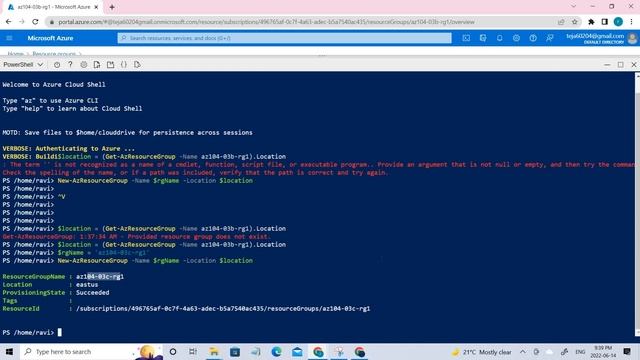Close the Cloud Shell pane
640x360 pixels.
[x=634, y=64]
